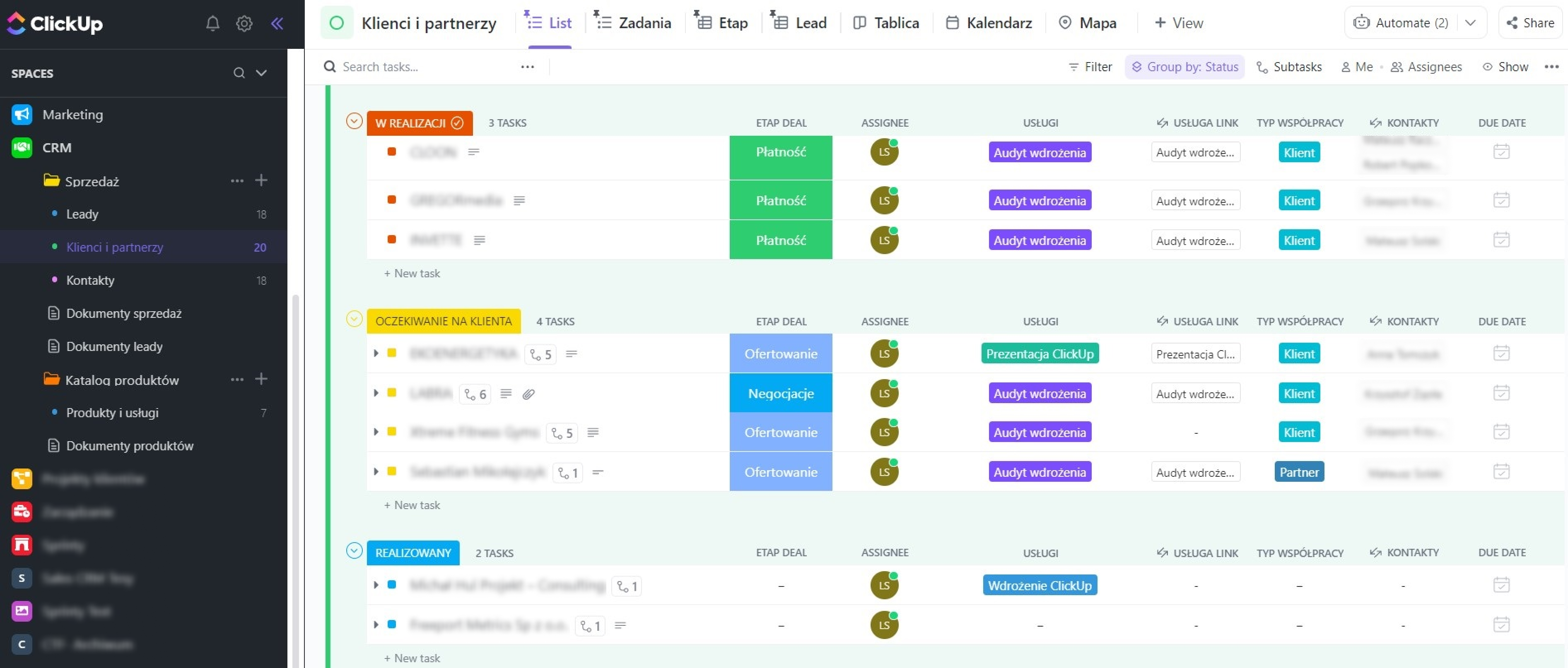This screenshot has height=668, width=1568.
Task: Toggle the Assignees filter
Action: 1426,67
